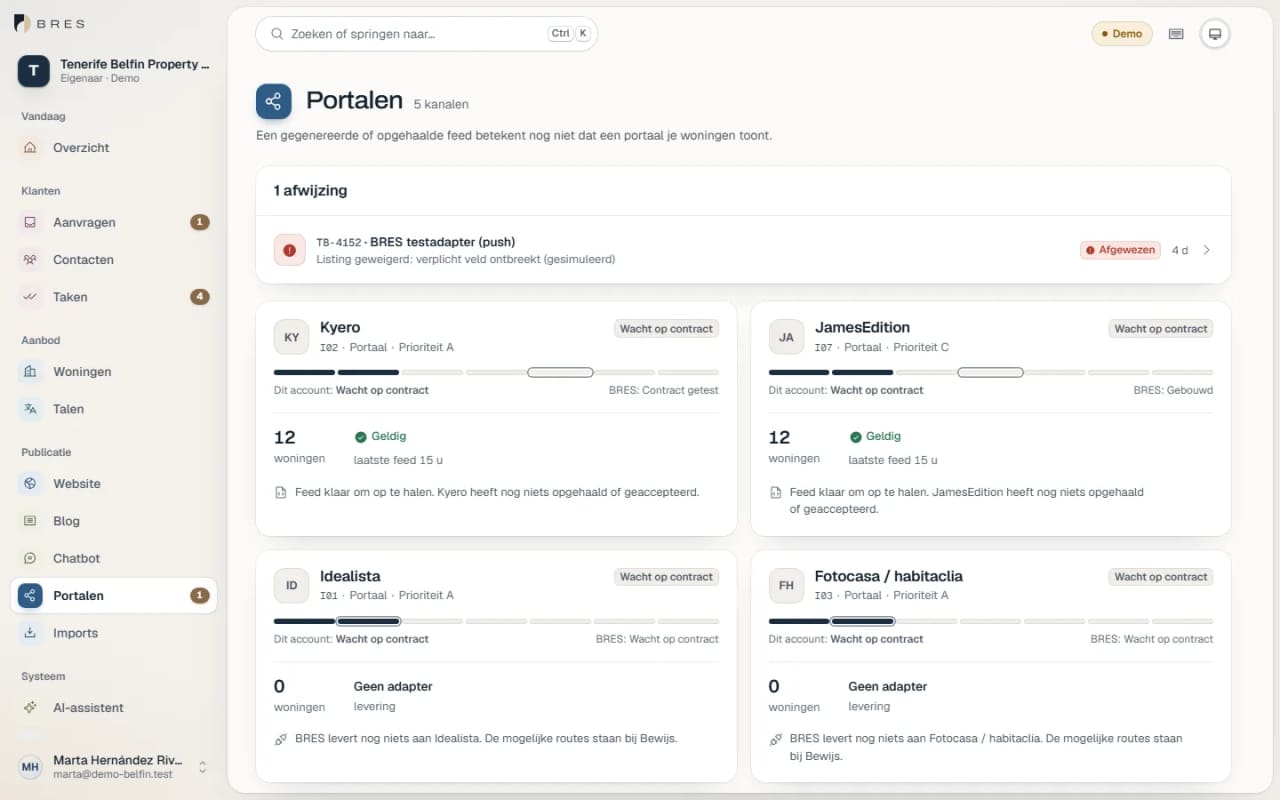Click 'BRES: Gebouwd' text
This screenshot has height=800, width=1280.
pos(1173,390)
